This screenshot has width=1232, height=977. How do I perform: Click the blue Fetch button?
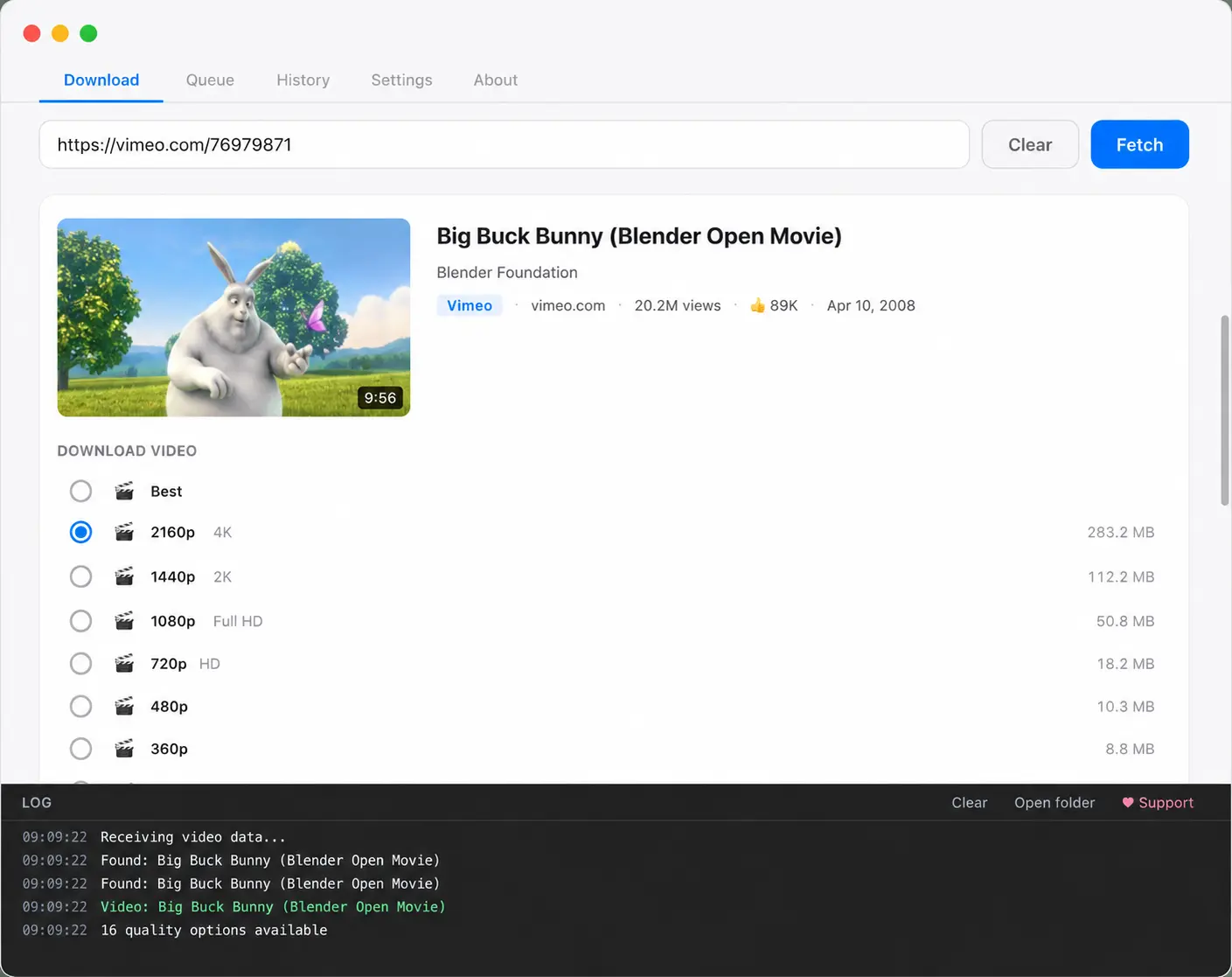[x=1139, y=144]
